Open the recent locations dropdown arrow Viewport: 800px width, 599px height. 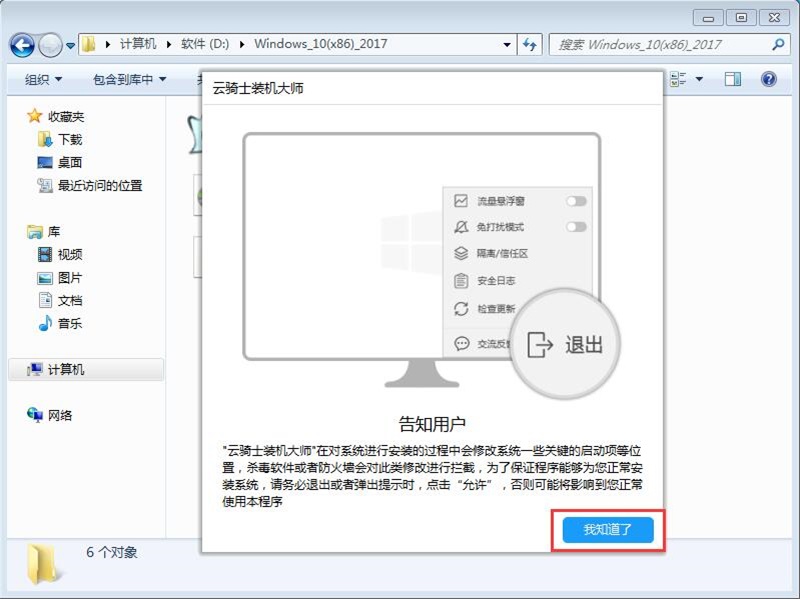[70, 46]
